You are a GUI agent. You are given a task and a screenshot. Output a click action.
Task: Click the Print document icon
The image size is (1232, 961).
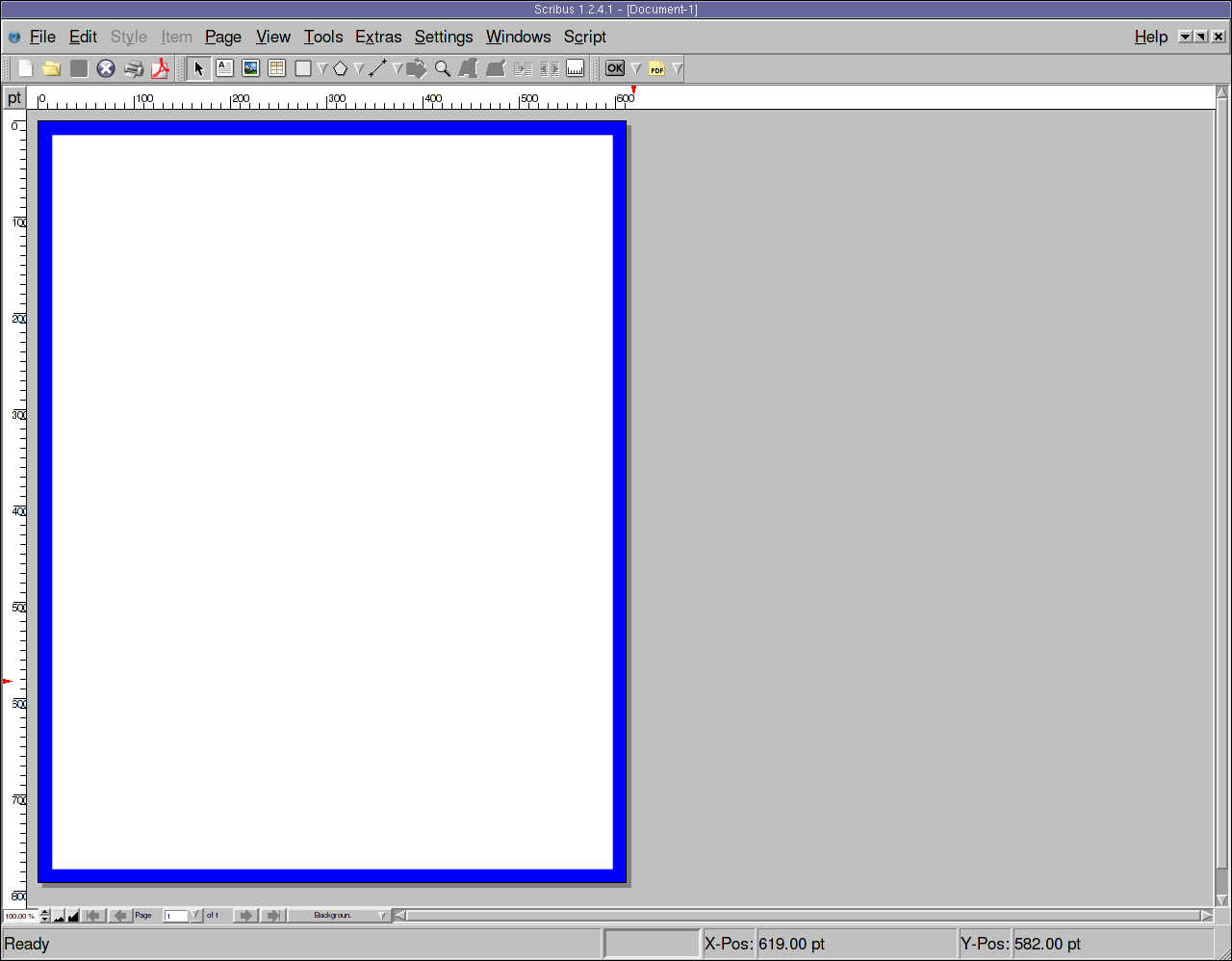[134, 68]
